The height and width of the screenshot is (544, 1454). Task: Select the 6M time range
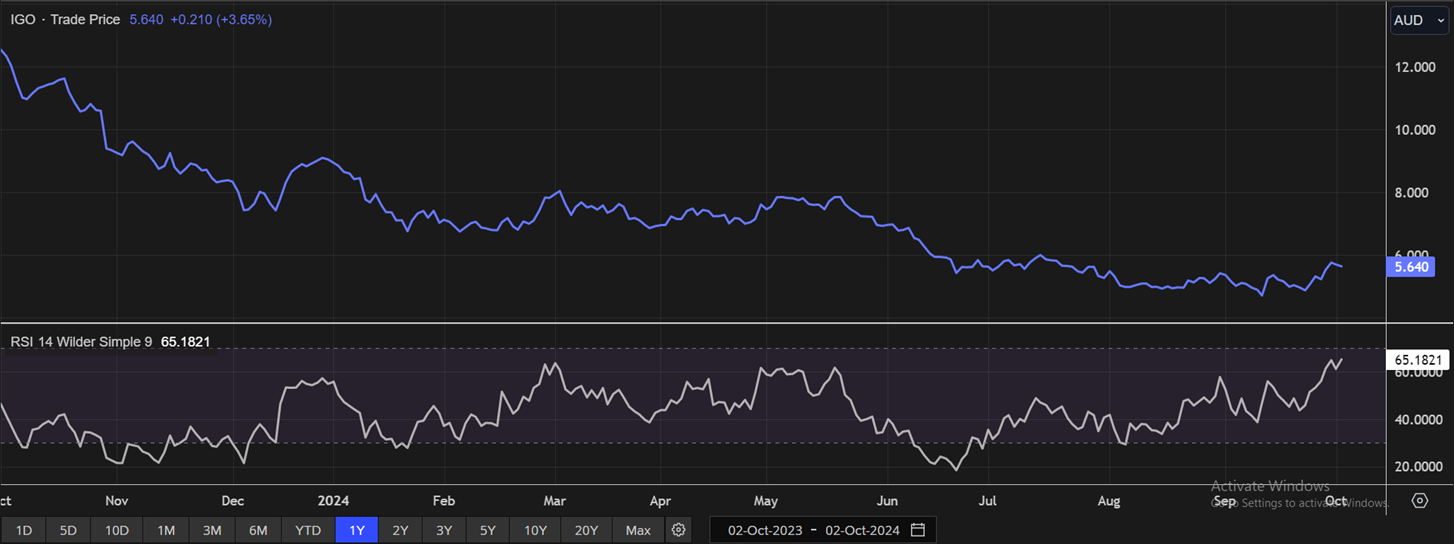[258, 530]
